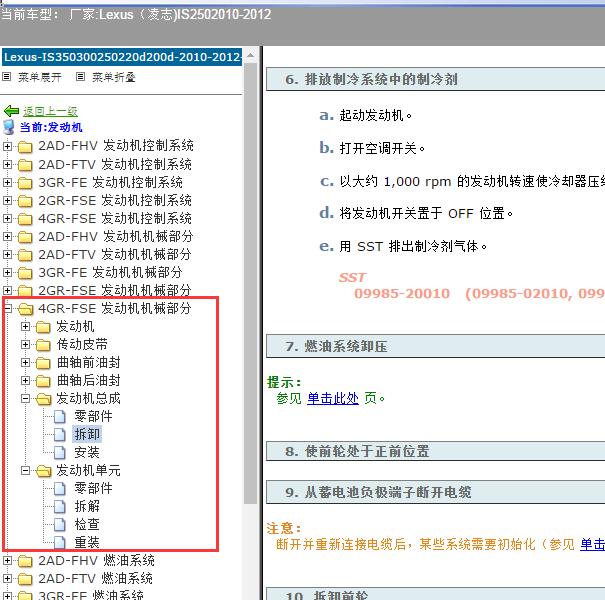The width and height of the screenshot is (605, 600).
Task: Select 2GR-FSE 发动机机械部分 tree item
Action: pyautogui.click(x=115, y=291)
